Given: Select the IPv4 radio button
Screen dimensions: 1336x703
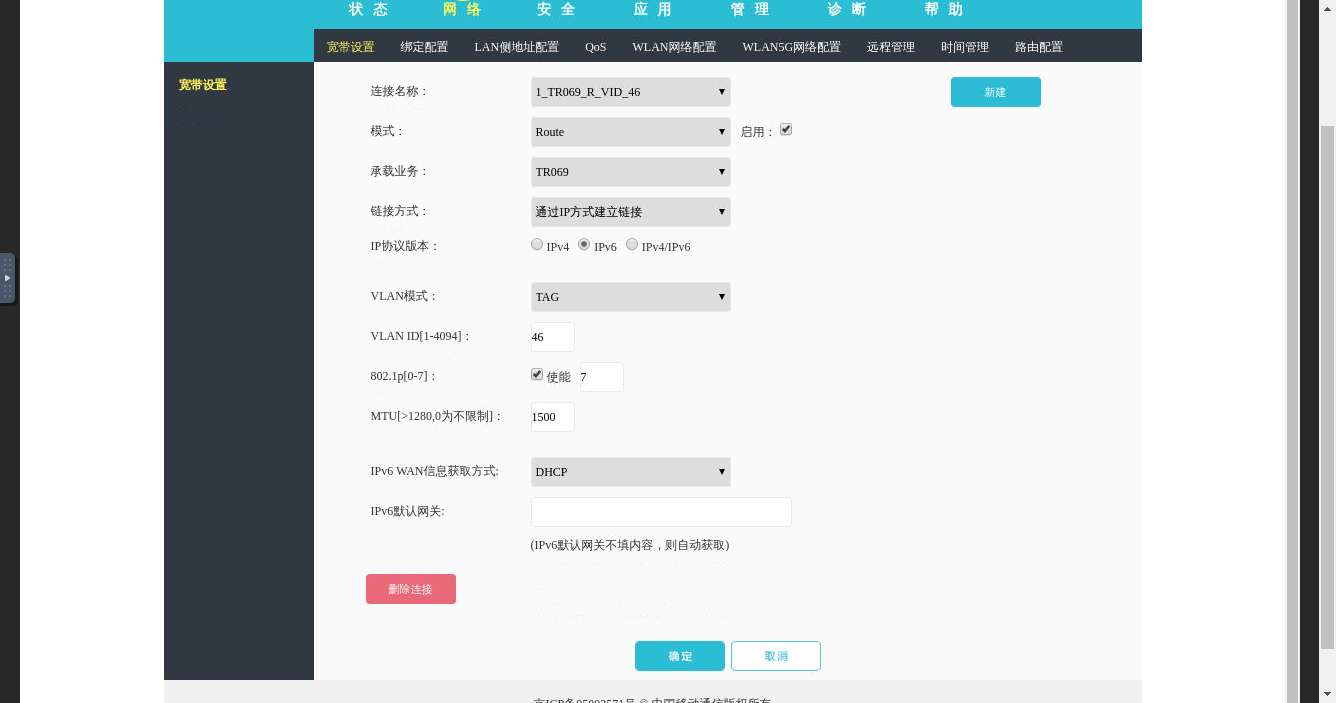Looking at the screenshot, I should (x=537, y=244).
